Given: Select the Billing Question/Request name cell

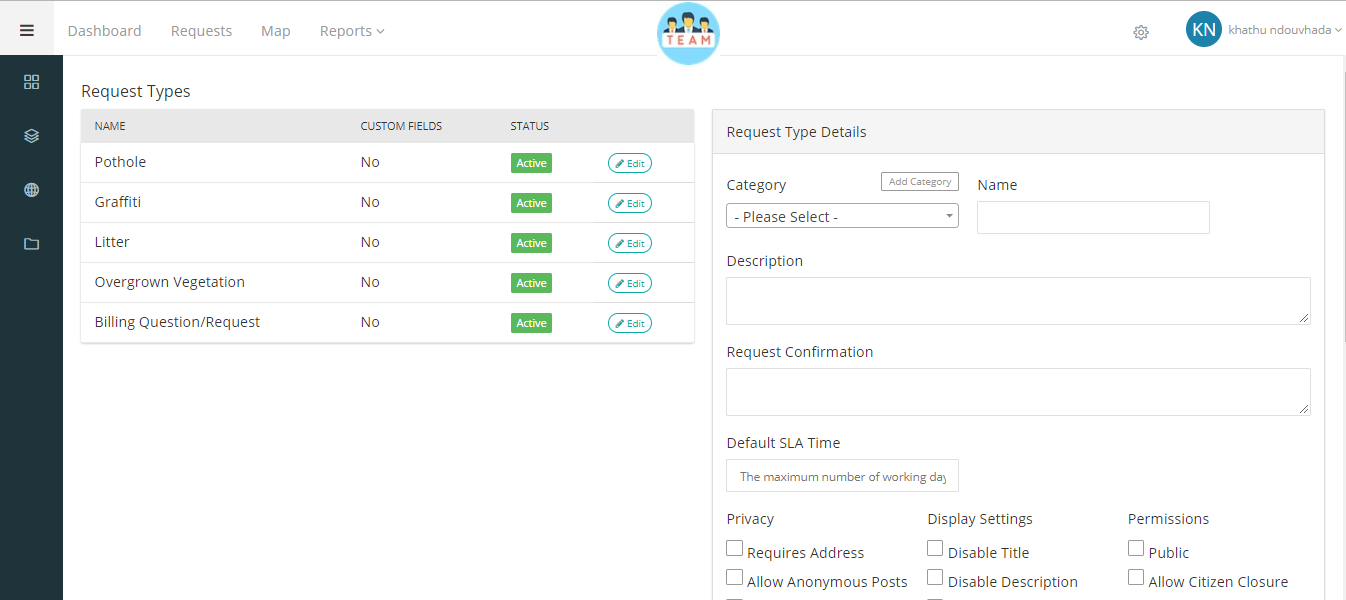Looking at the screenshot, I should [177, 322].
